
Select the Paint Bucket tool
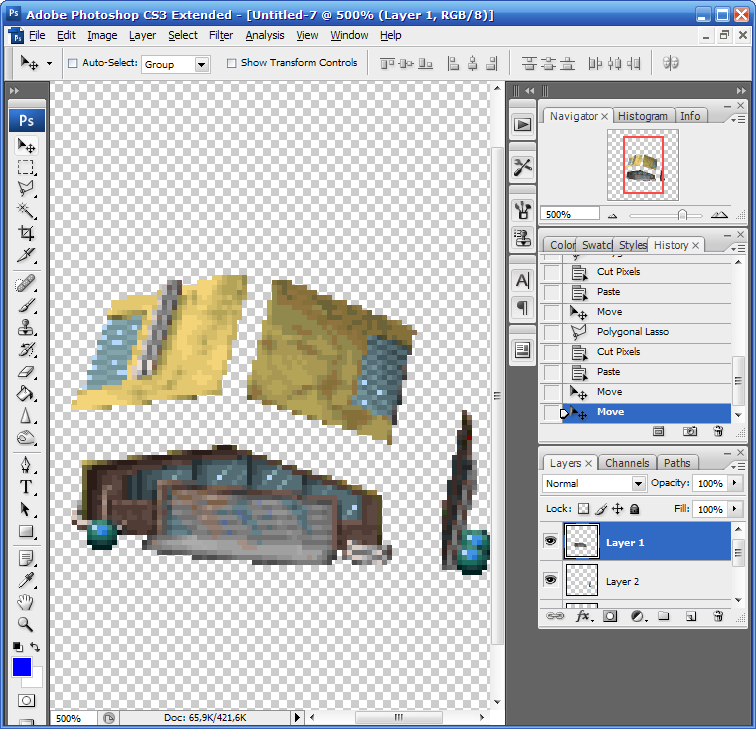point(26,394)
